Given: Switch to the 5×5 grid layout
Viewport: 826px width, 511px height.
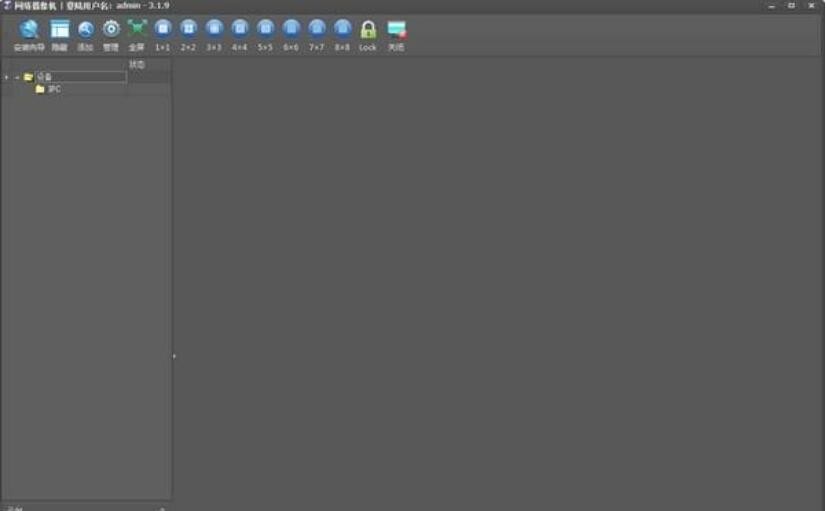Looking at the screenshot, I should (265, 30).
